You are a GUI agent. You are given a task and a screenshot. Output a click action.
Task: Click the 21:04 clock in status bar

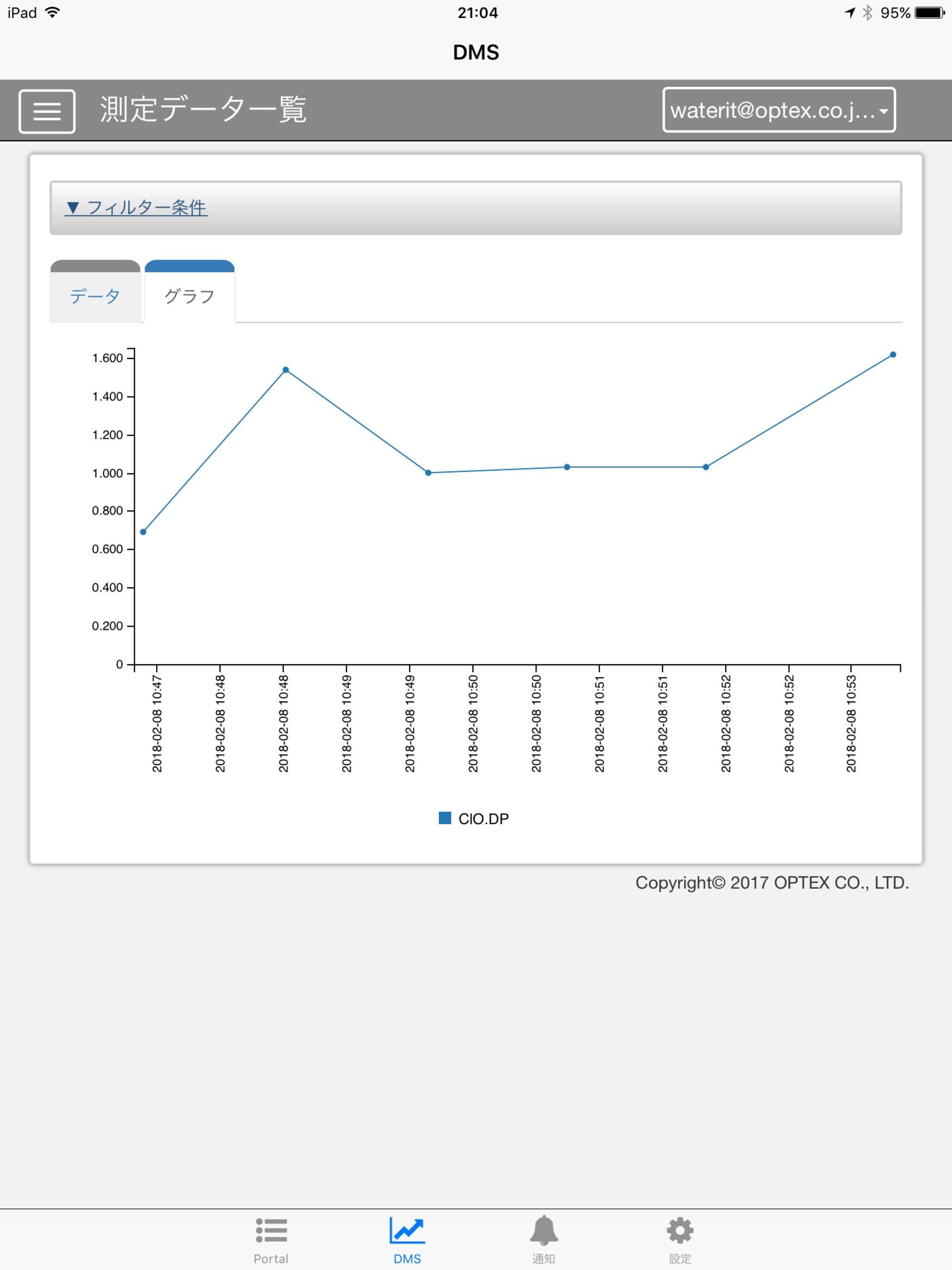click(478, 13)
